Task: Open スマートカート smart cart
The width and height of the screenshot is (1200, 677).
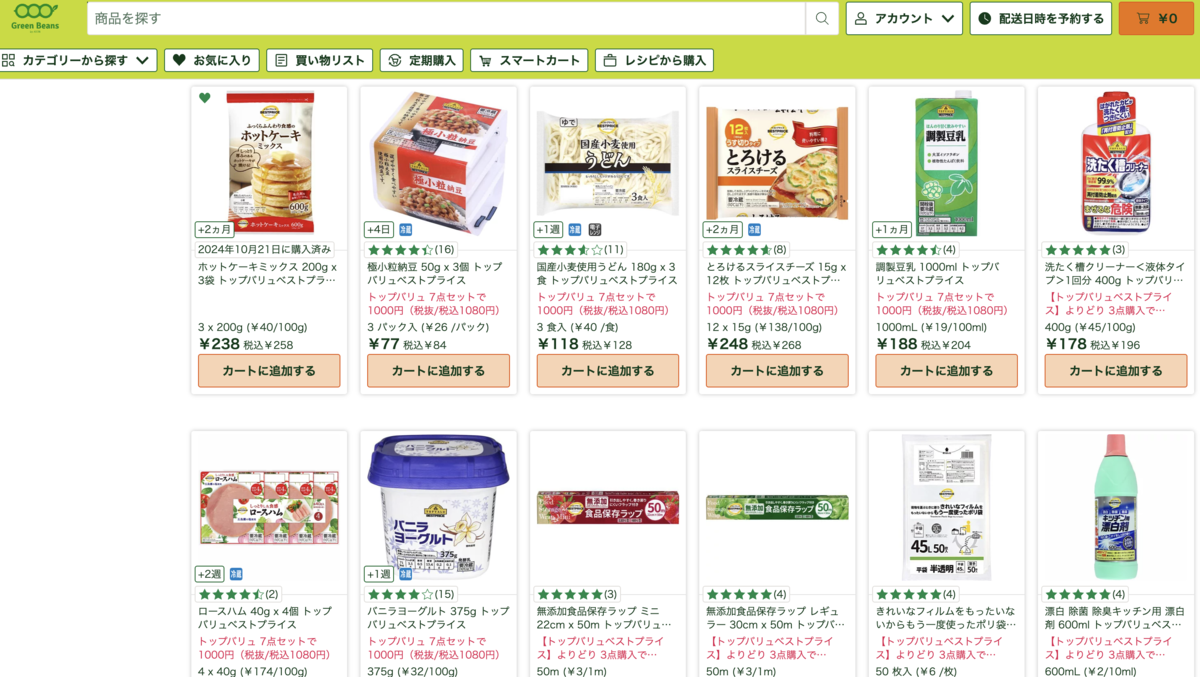Action: [529, 60]
